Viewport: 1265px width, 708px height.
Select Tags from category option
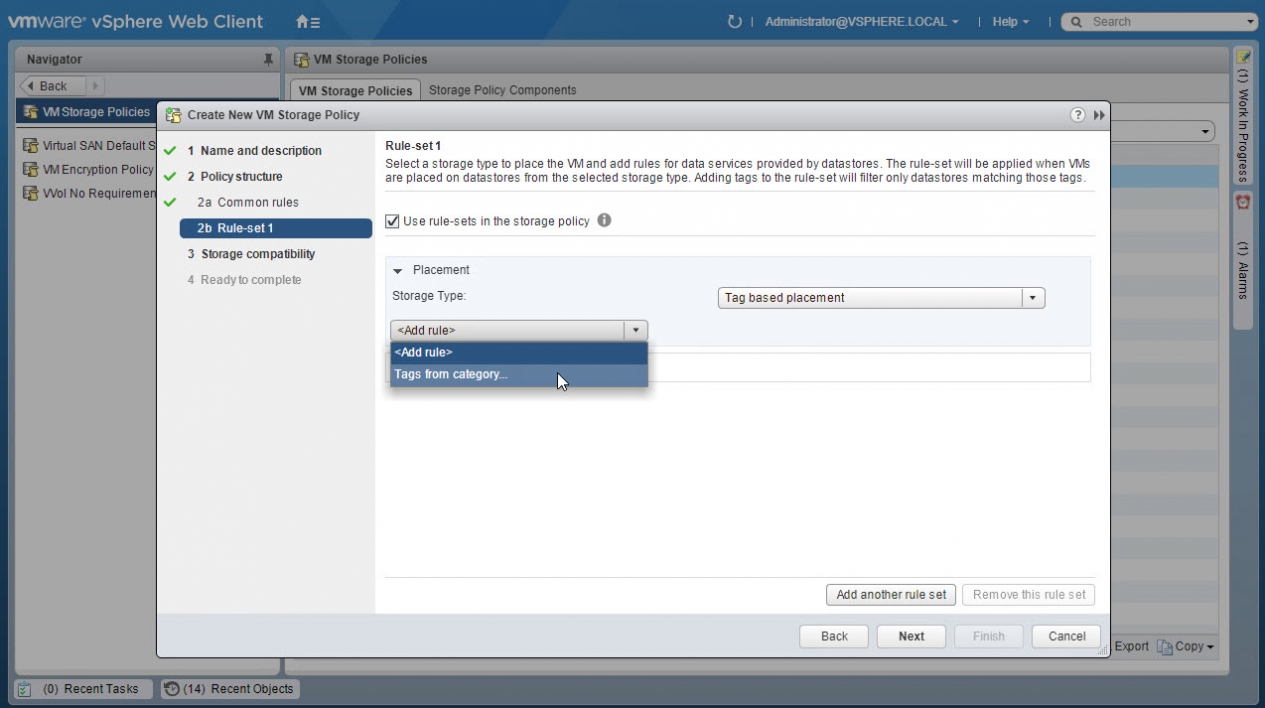point(451,375)
